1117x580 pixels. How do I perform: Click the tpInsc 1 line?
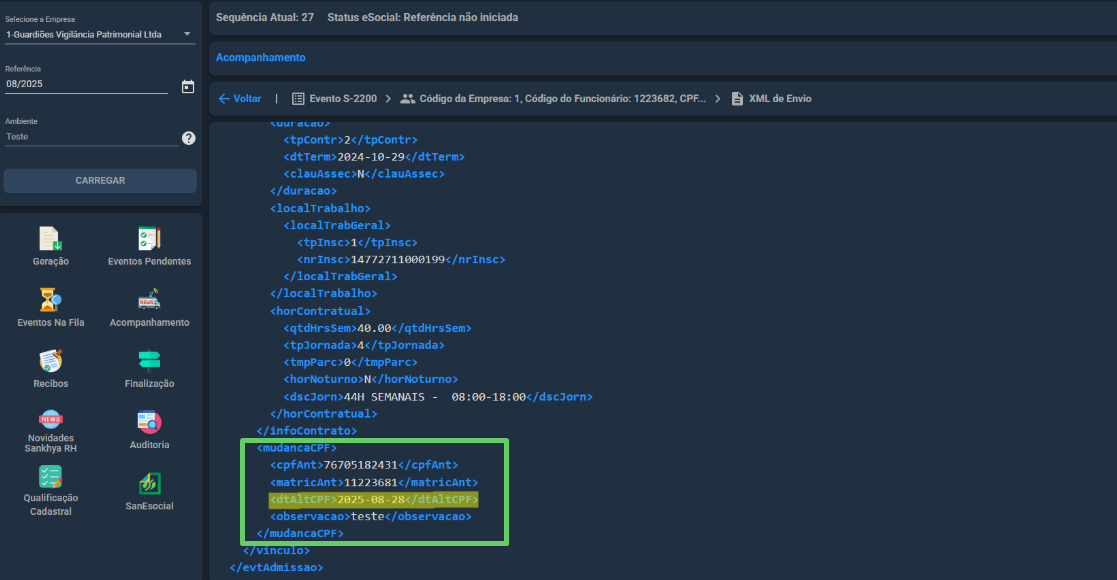[357, 242]
